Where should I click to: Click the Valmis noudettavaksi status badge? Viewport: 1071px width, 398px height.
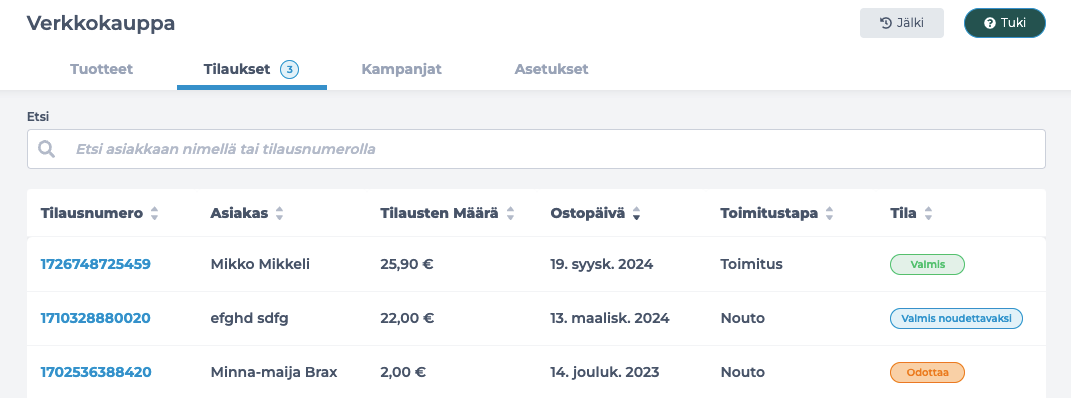coord(956,318)
